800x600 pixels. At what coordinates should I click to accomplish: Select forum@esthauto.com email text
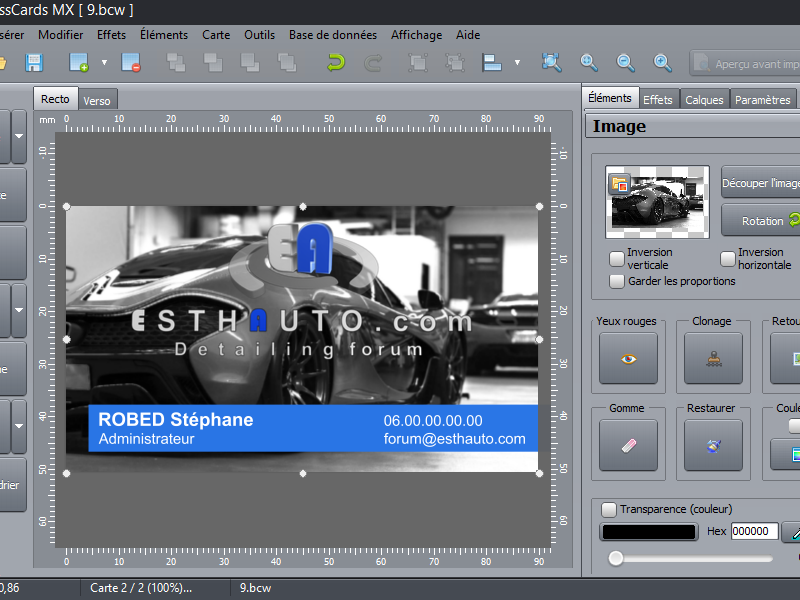(x=455, y=439)
